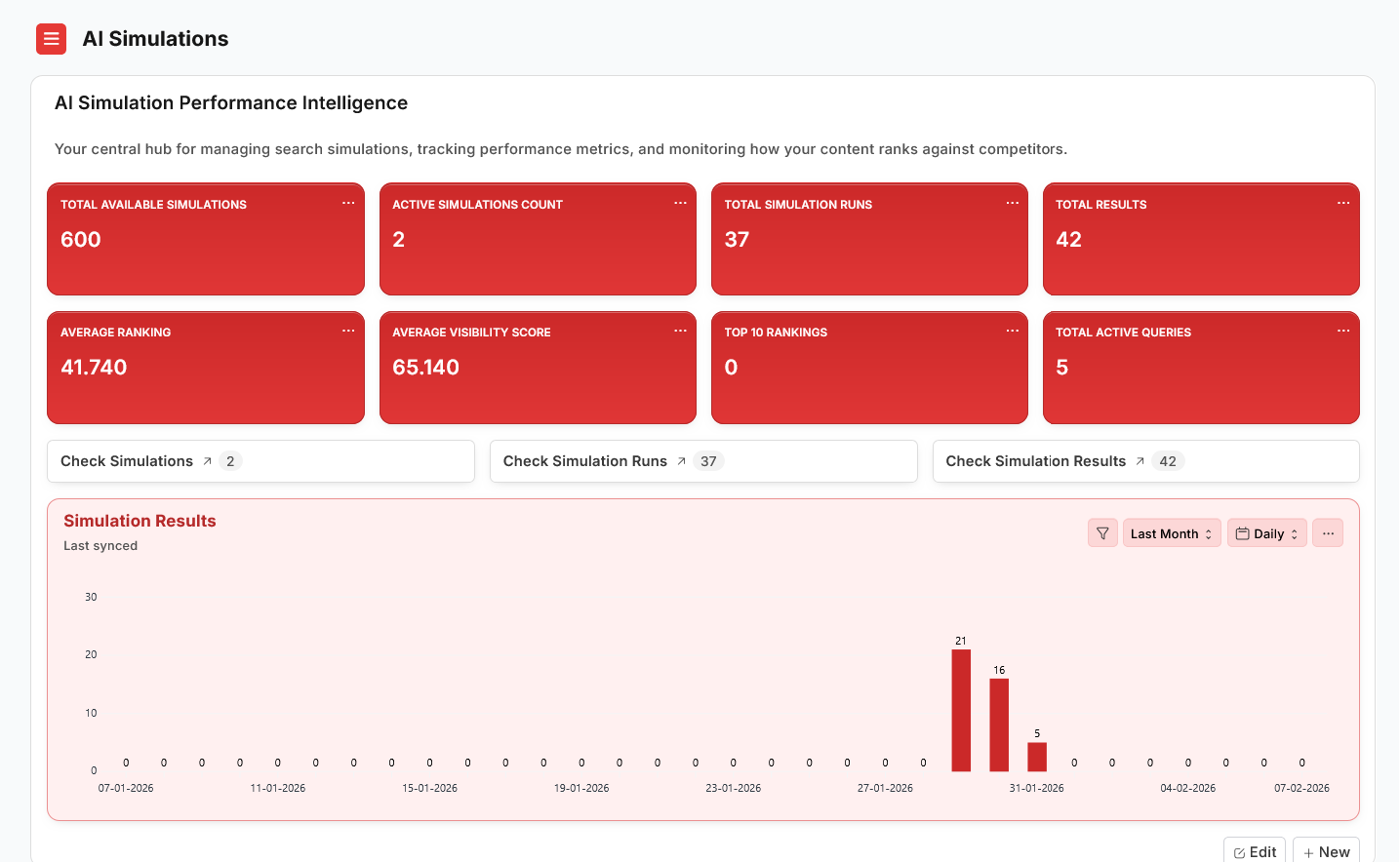Open options on Total Active Queries card

(1343, 331)
